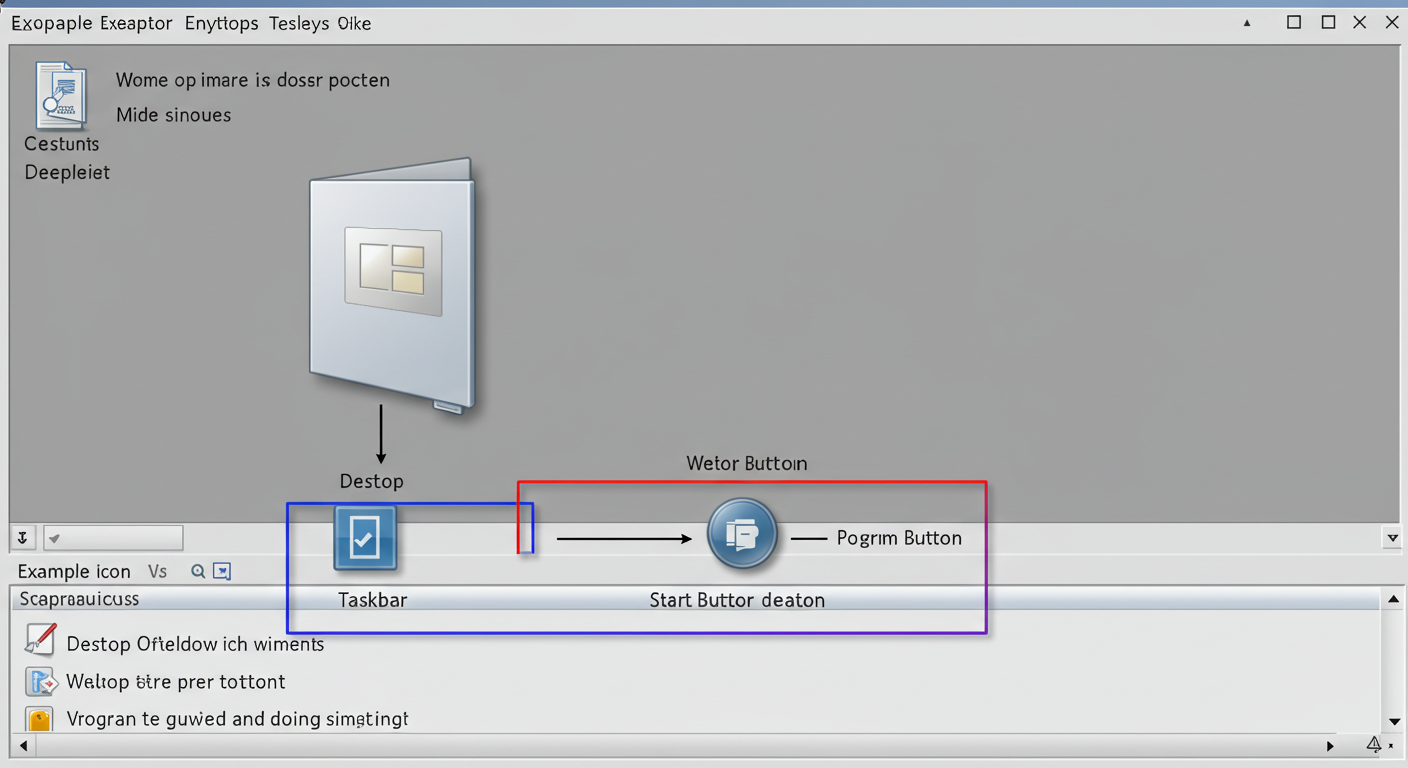Click the red pencil icon beside Destop Ofteldow
This screenshot has height=768, width=1408.
[x=40, y=640]
